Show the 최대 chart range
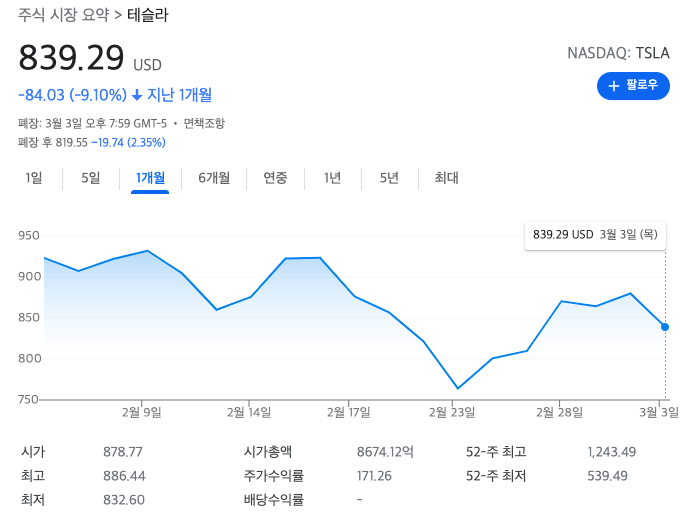The image size is (694, 515). [446, 178]
